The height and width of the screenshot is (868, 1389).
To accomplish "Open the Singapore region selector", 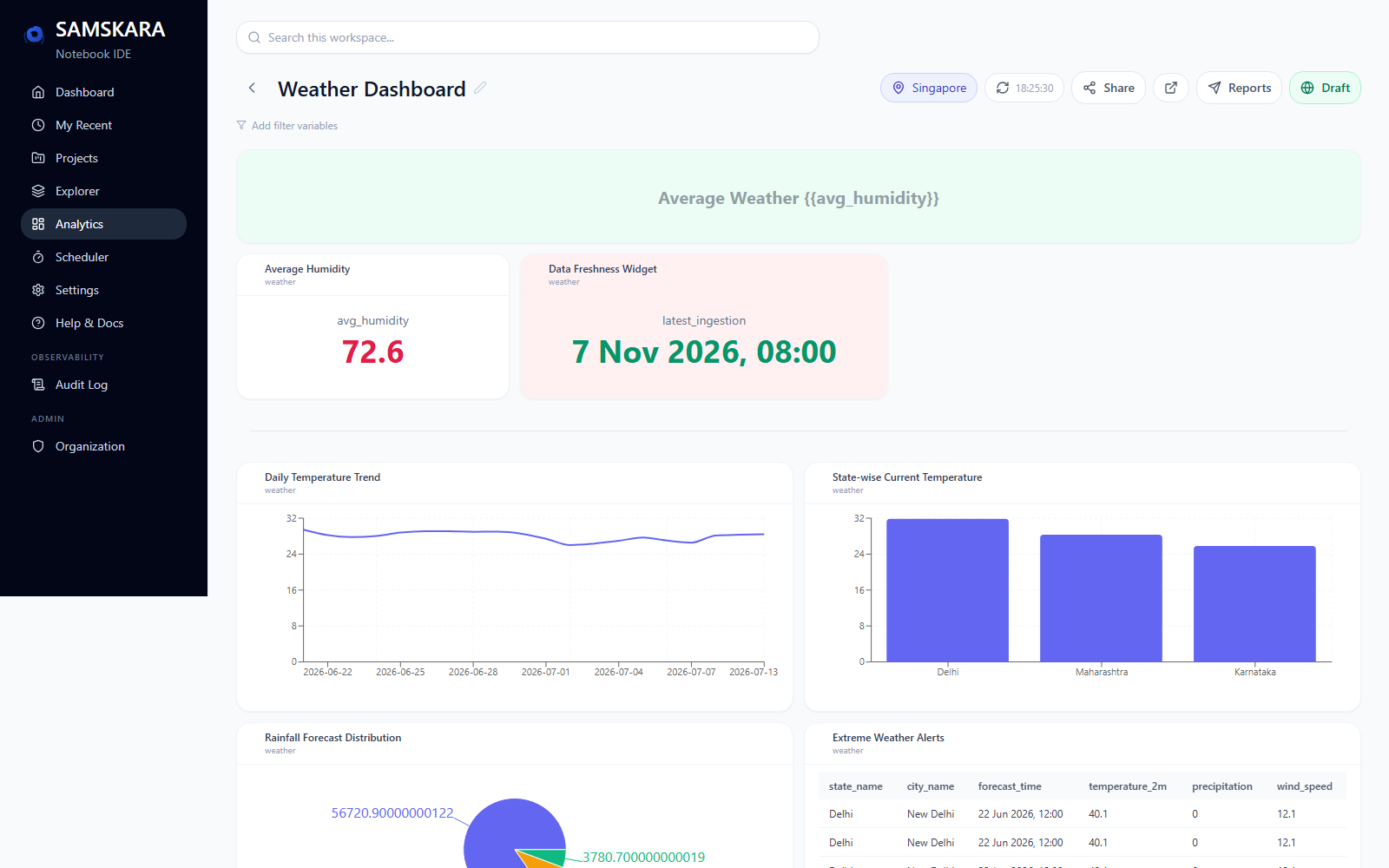I will [x=929, y=88].
